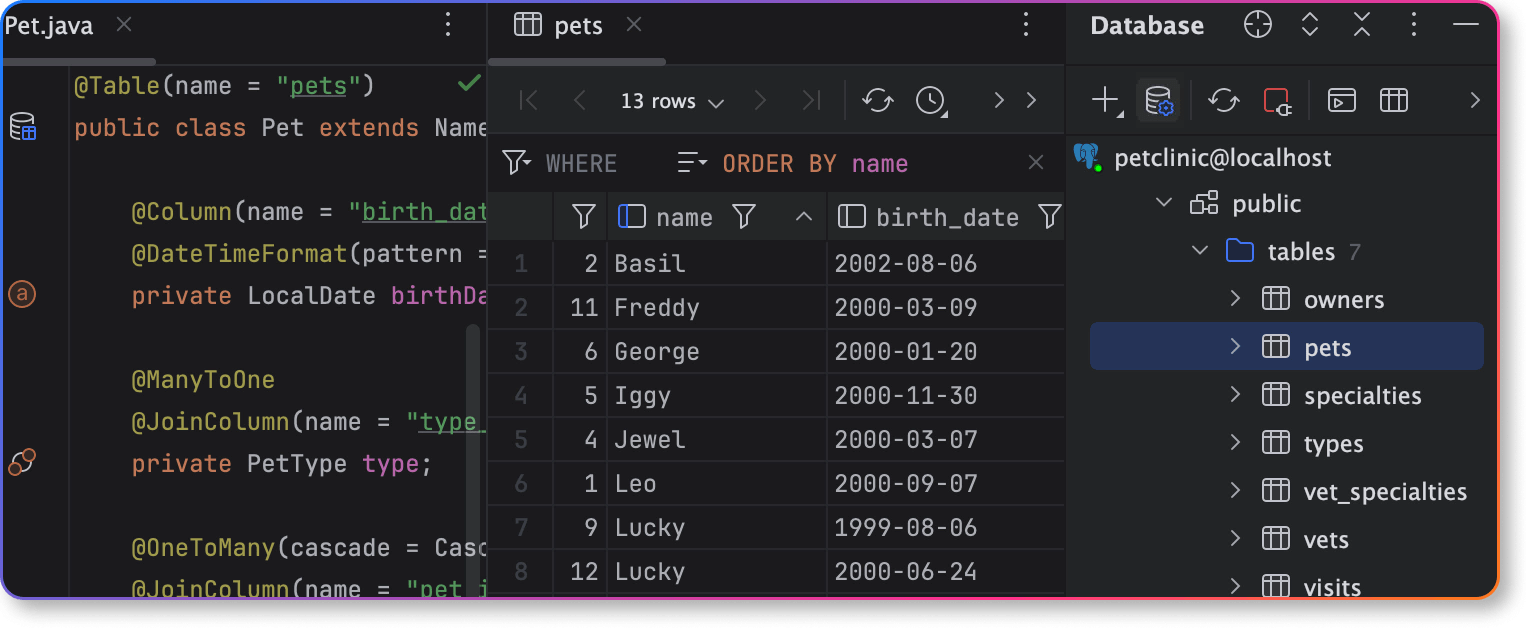Click the Select Opened File target icon in Database panel
1526x628 pixels.
tap(1258, 25)
